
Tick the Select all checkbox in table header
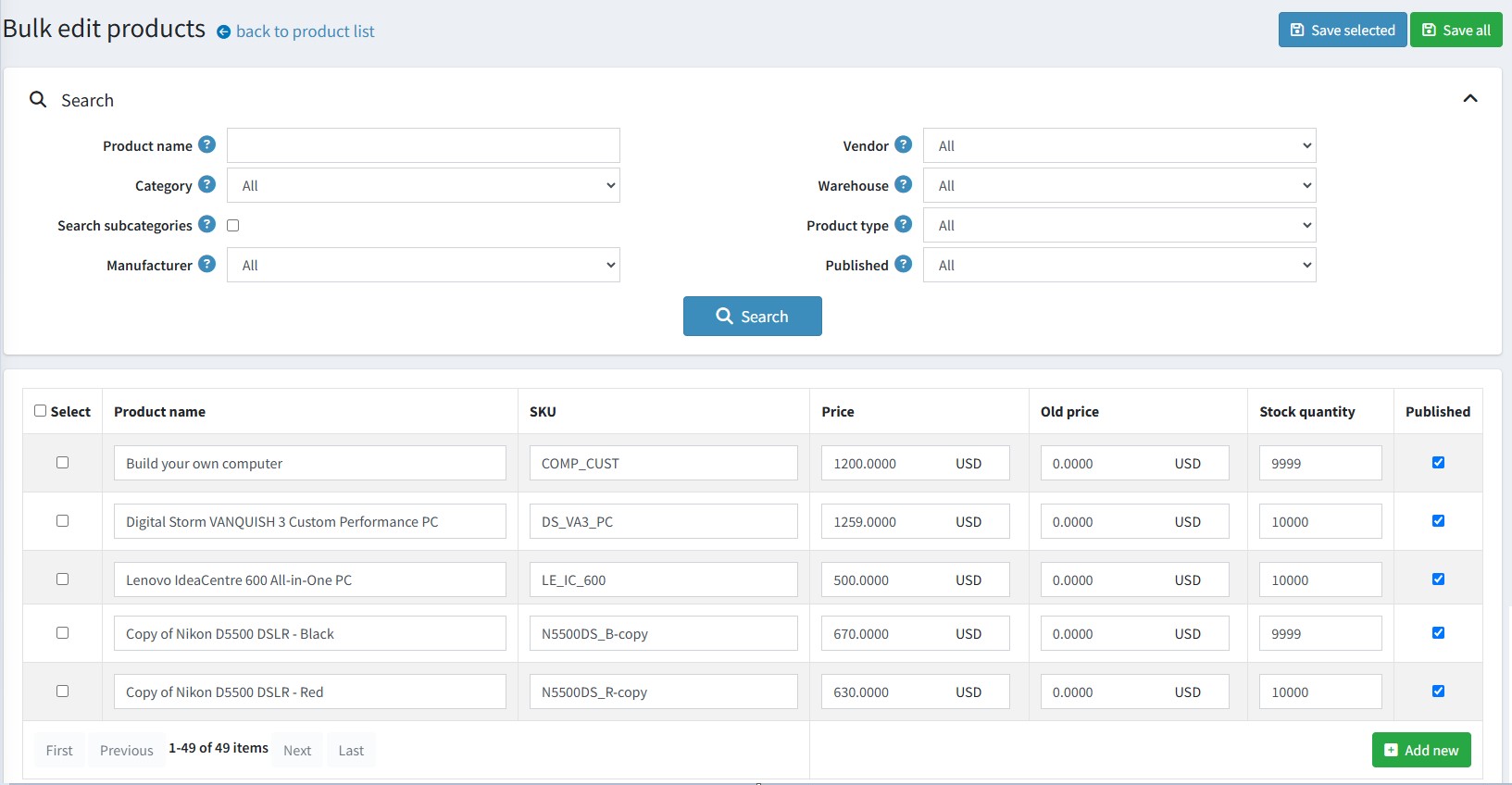point(41,411)
